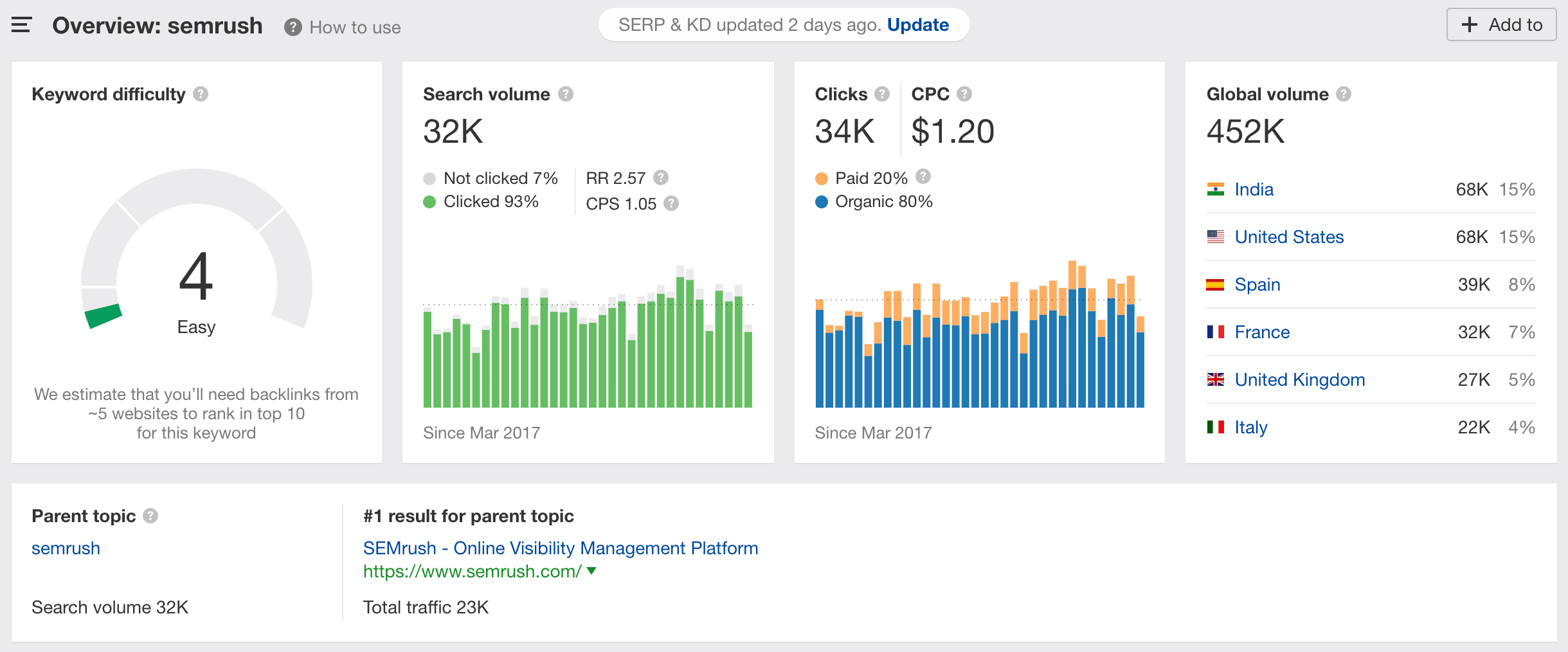Click the Add to button
Screen dimensions: 1568x652
pyautogui.click(x=1501, y=24)
